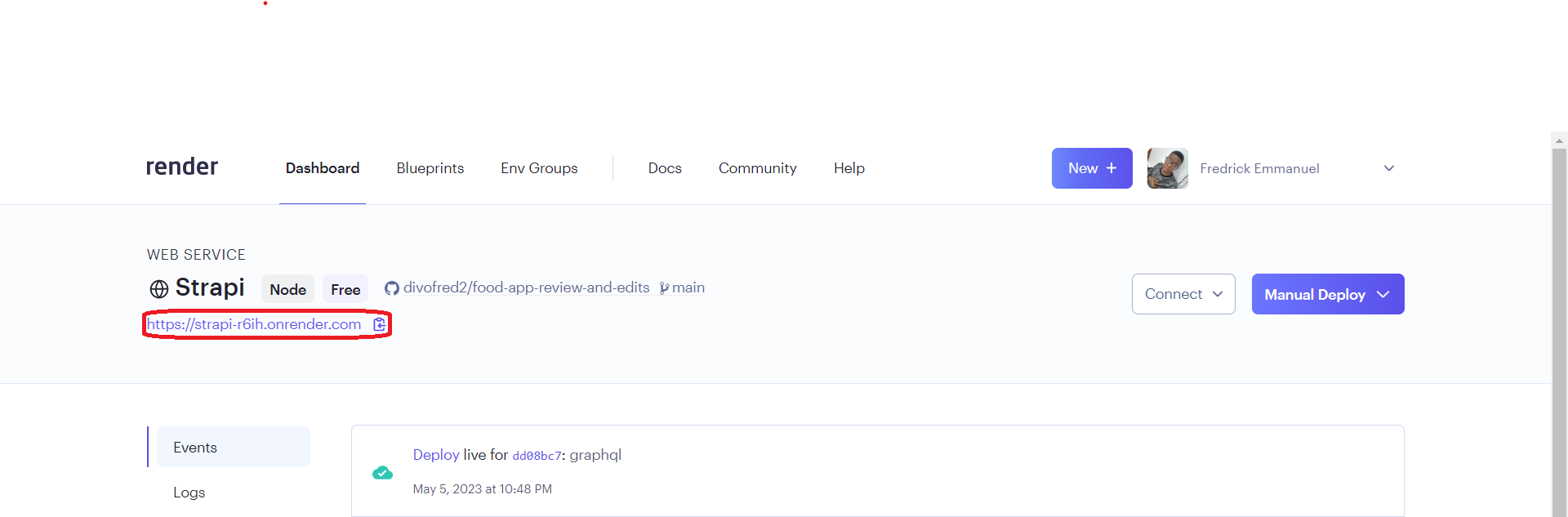The height and width of the screenshot is (517, 1568).
Task: Open the main branch link
Action: [x=688, y=287]
